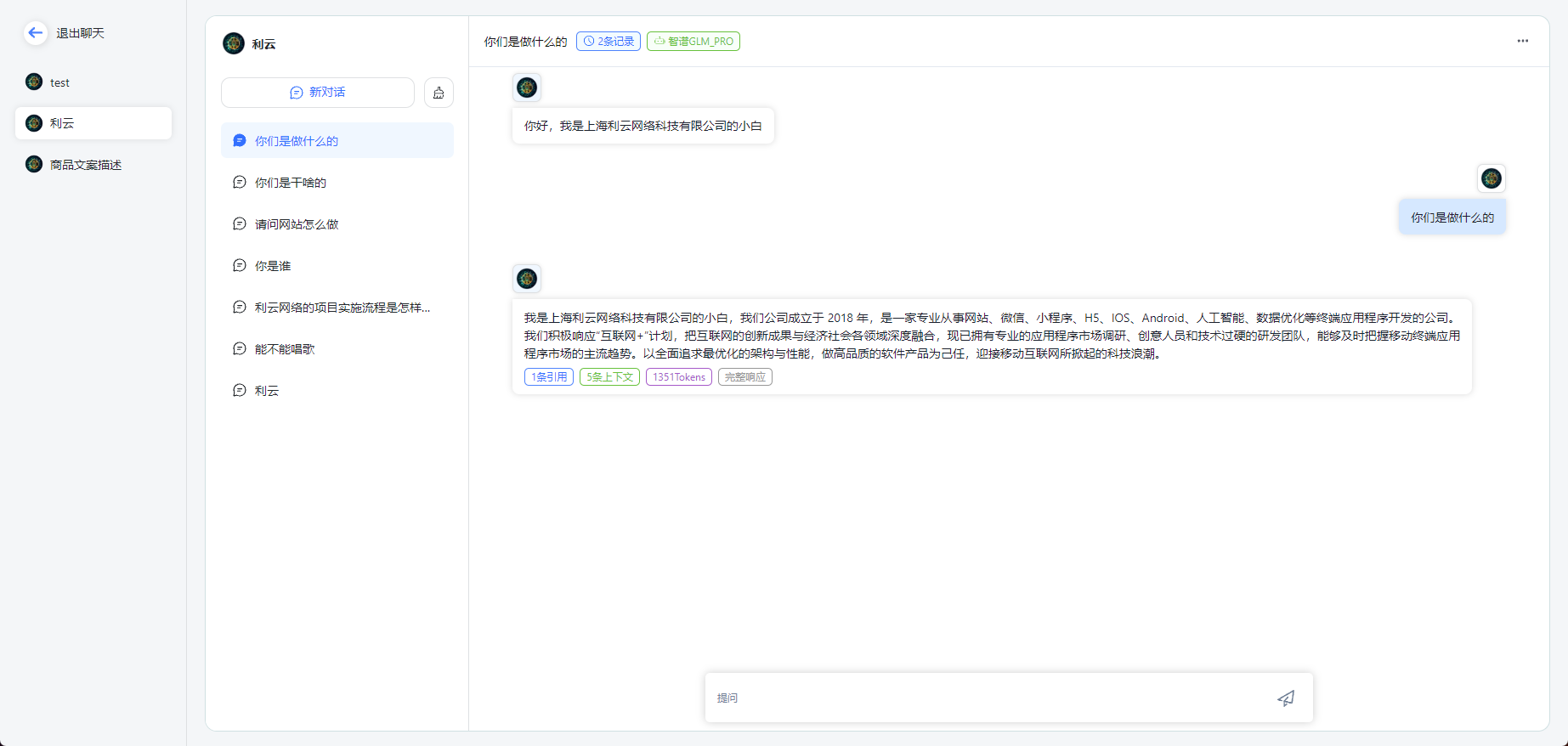
Task: Click the 利云 avatar icon in left sidebar
Action: tap(34, 123)
